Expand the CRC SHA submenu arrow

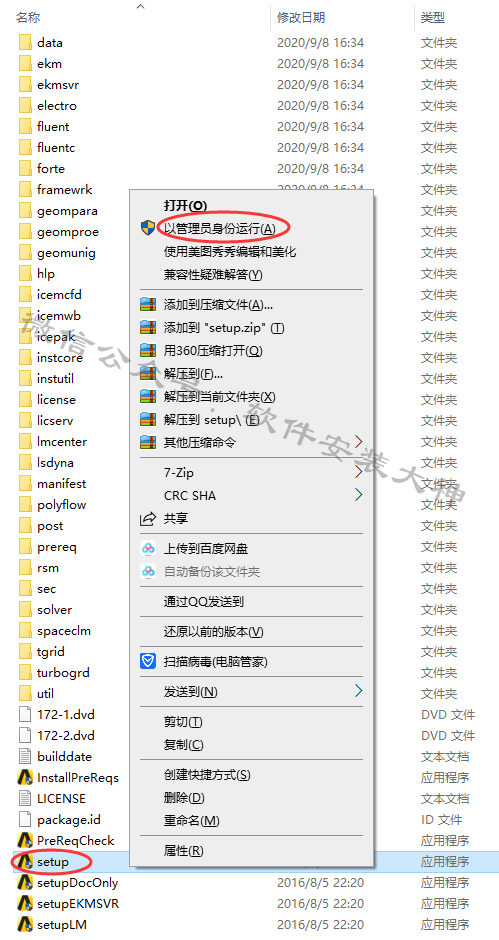pyautogui.click(x=359, y=495)
